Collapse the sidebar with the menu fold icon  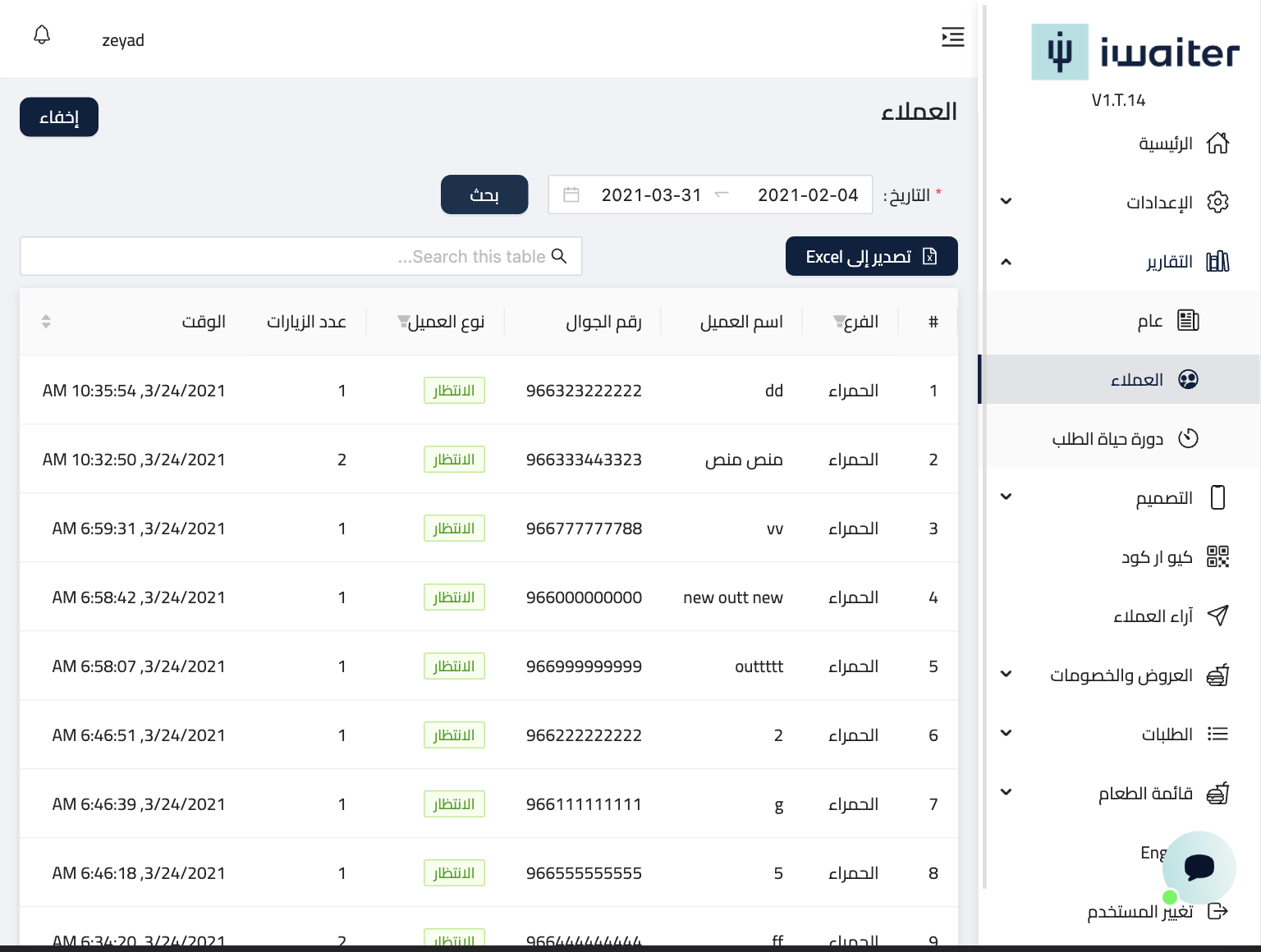[952, 37]
